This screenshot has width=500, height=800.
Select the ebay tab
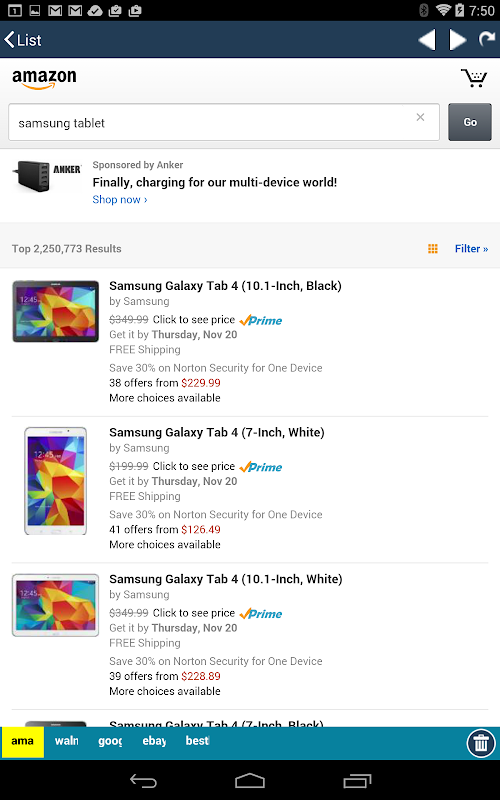coord(154,741)
